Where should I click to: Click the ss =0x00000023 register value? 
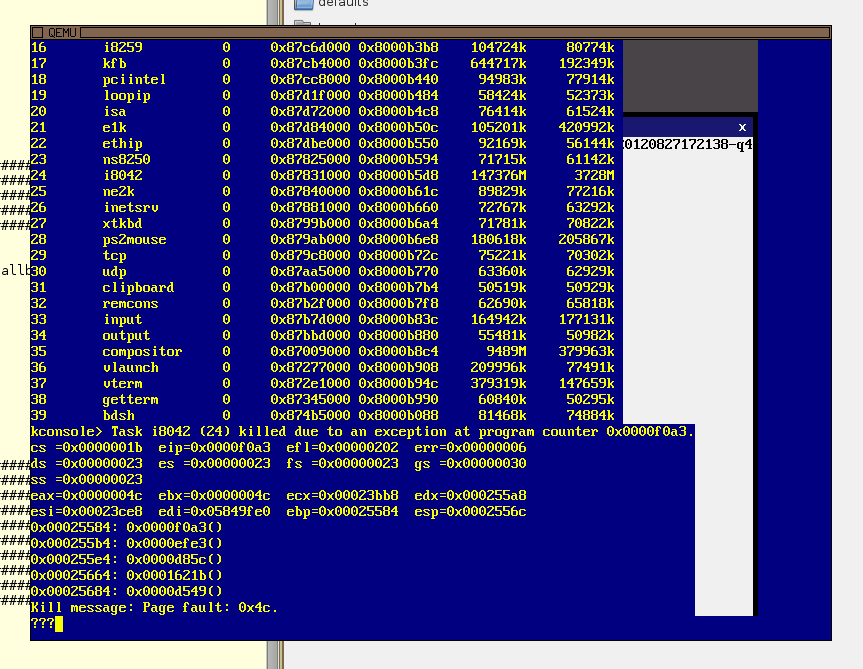pyautogui.click(x=86, y=479)
